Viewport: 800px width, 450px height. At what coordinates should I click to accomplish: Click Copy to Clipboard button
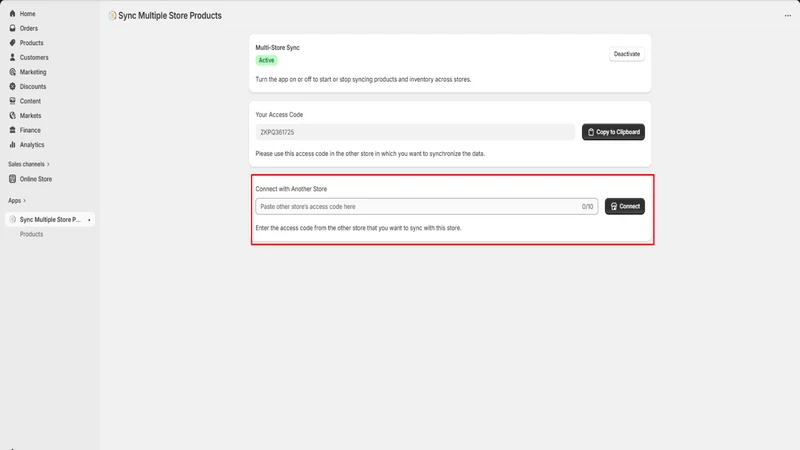[x=613, y=132]
